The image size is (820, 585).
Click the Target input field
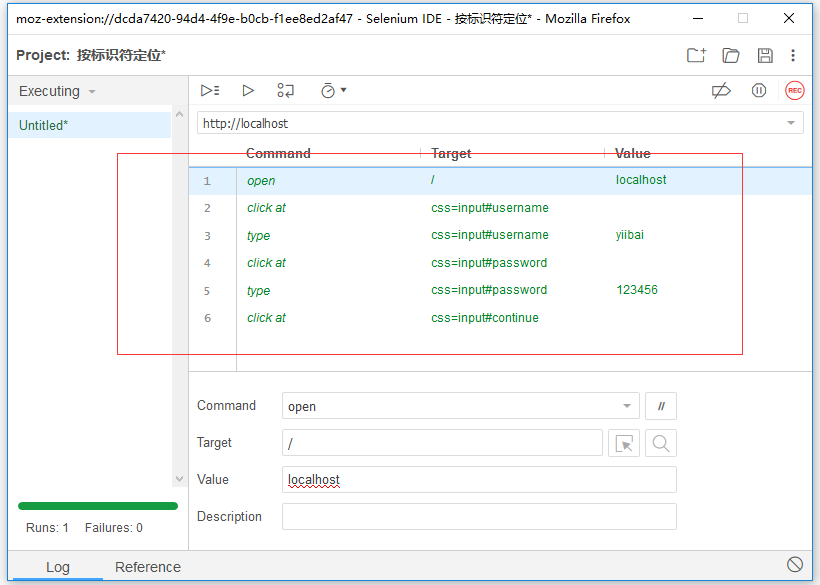[x=442, y=443]
